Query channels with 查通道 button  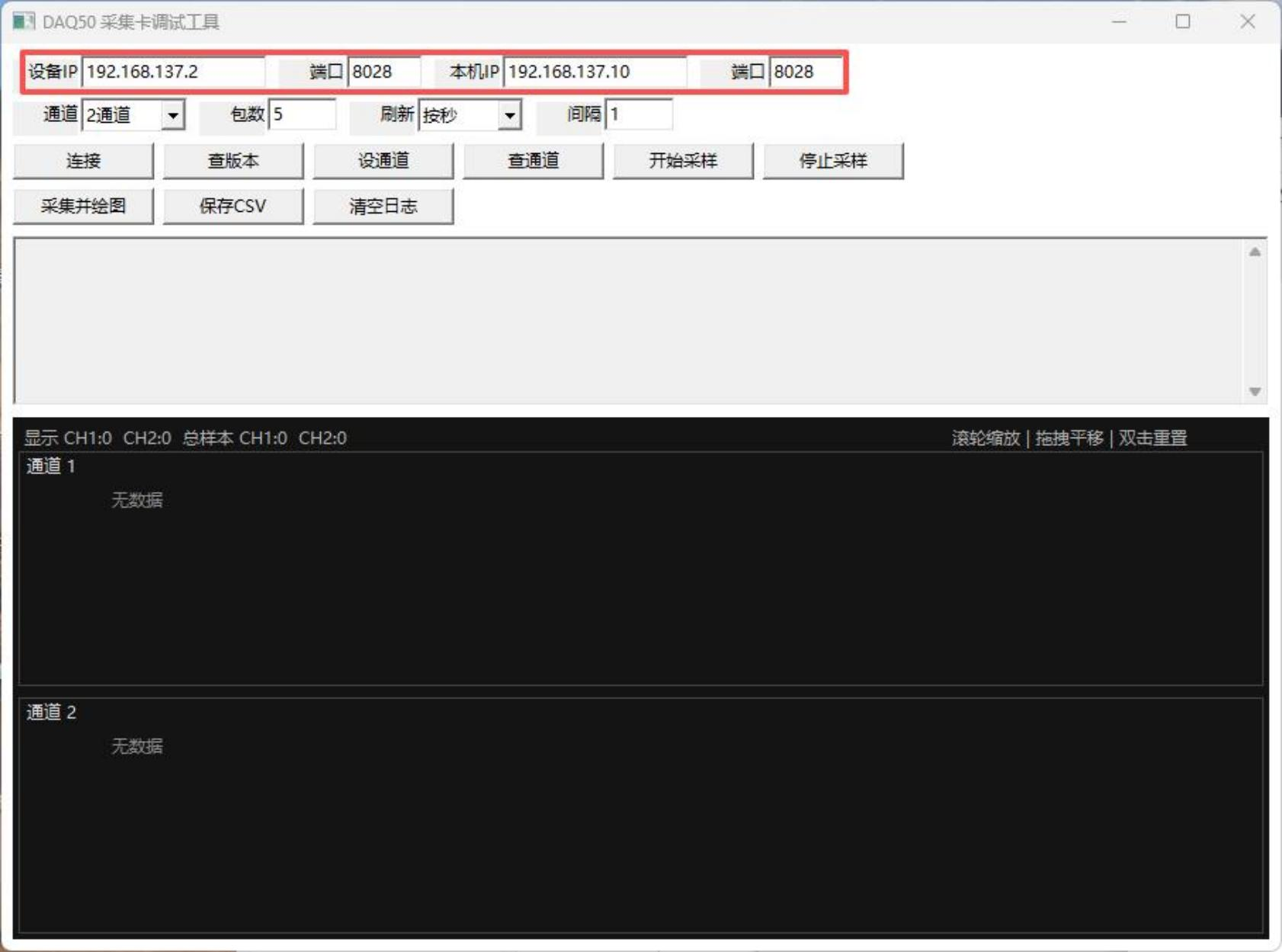[534, 161]
